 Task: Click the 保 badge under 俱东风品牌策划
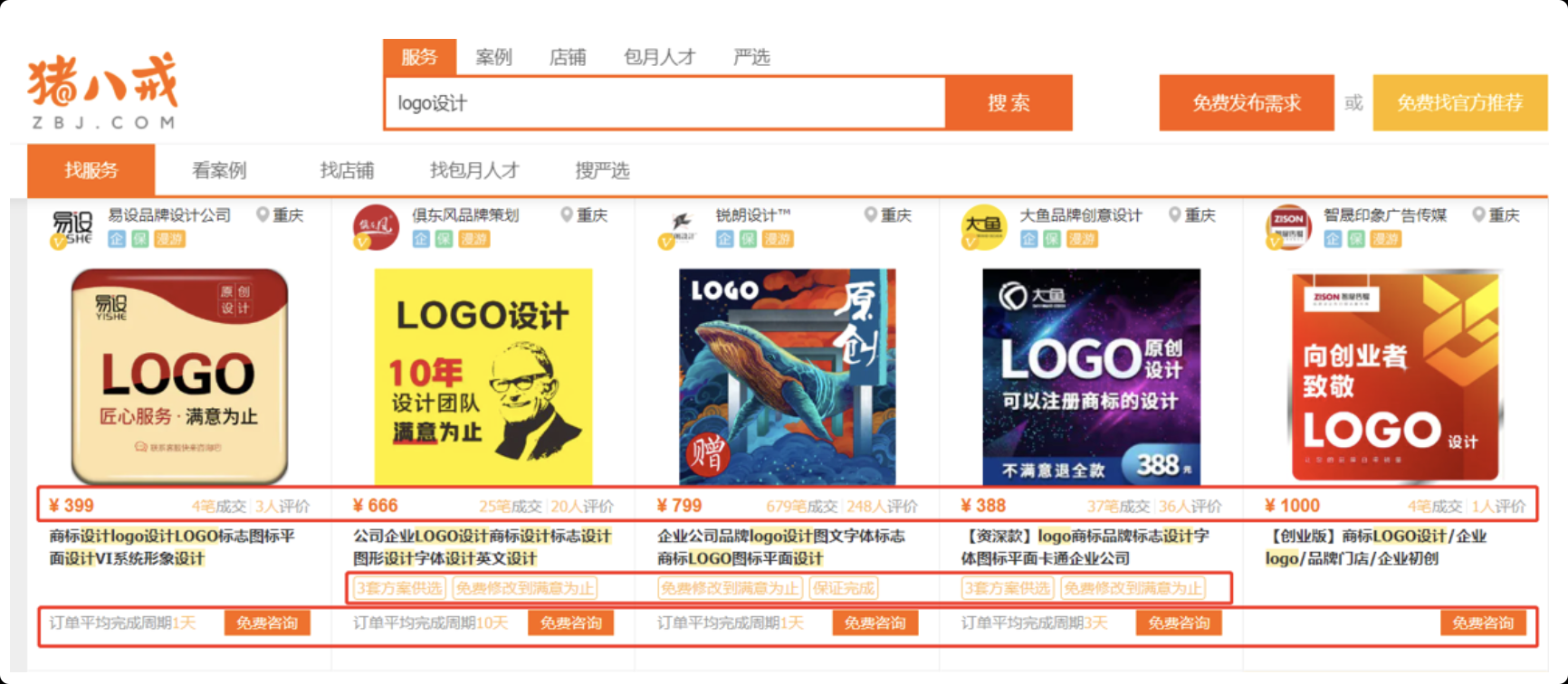[x=445, y=239]
